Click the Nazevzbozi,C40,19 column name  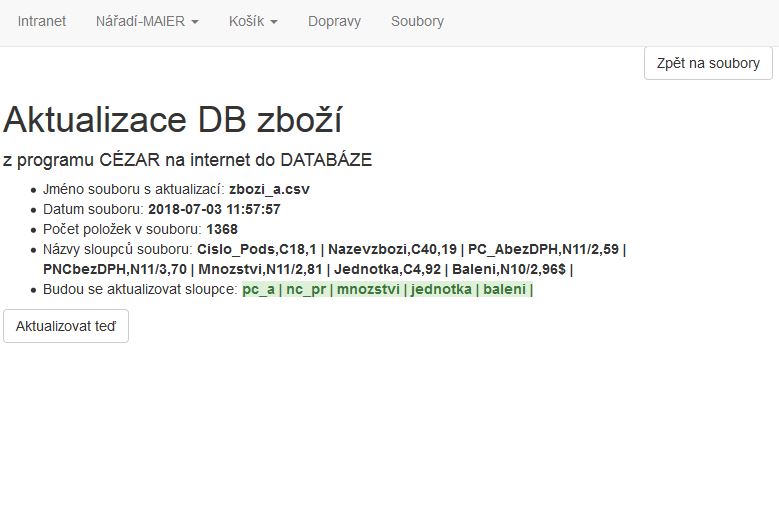click(x=393, y=249)
